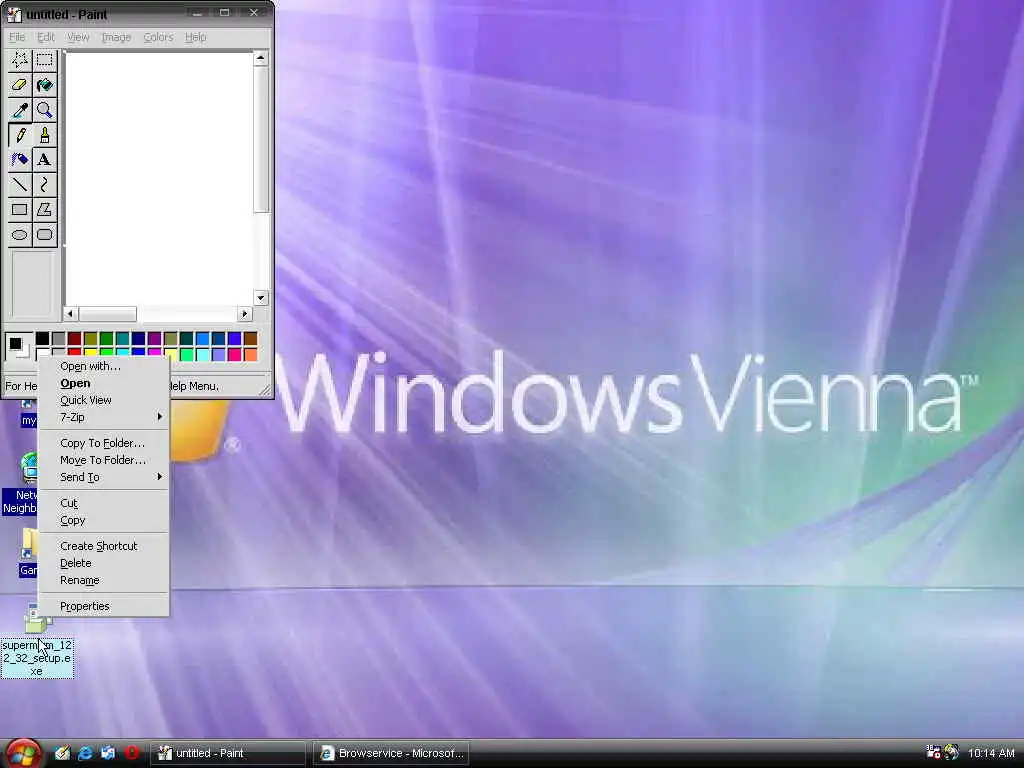The height and width of the screenshot is (768, 1024).
Task: Click the red Opera quick launch icon
Action: (131, 753)
